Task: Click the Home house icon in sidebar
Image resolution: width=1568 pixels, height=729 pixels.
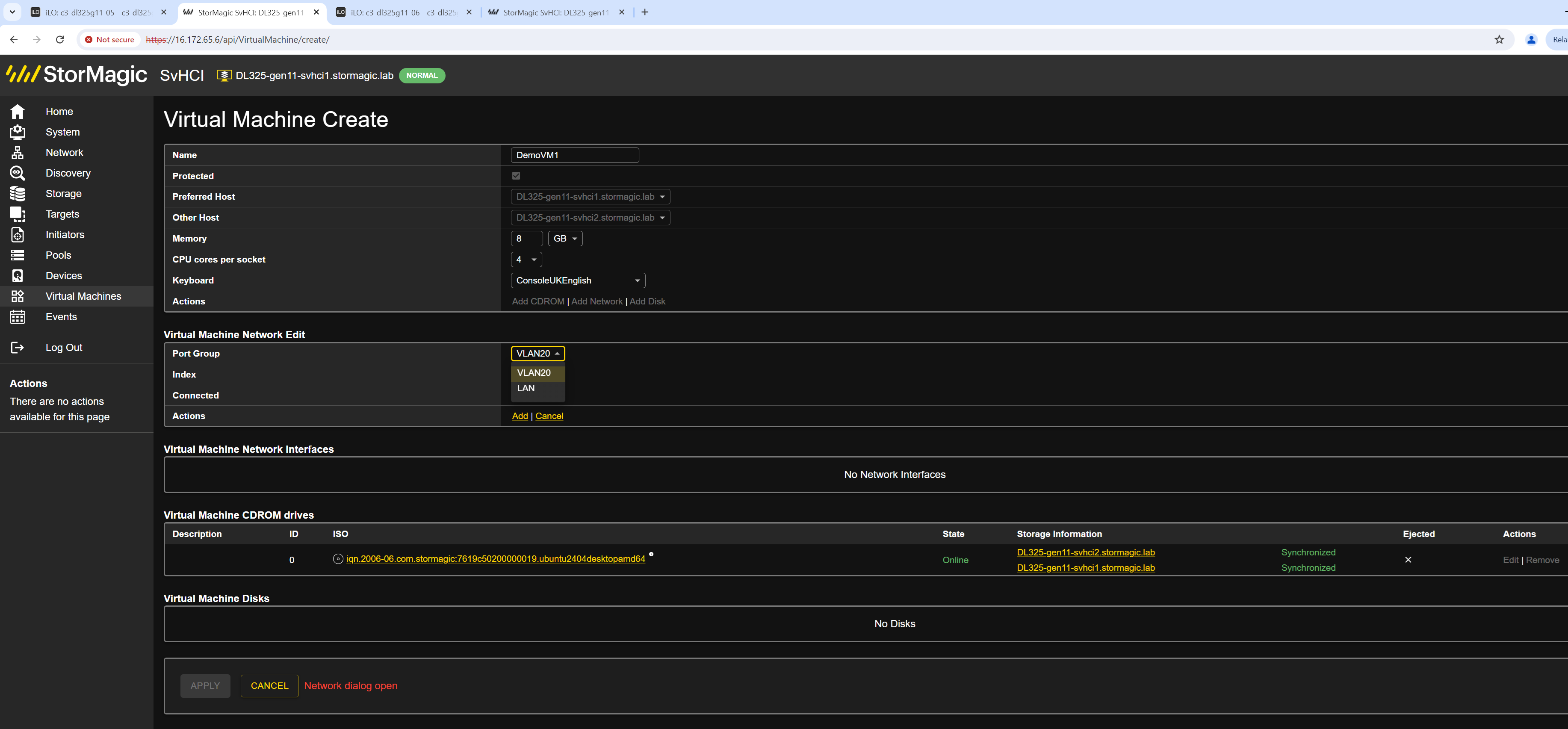Action: pyautogui.click(x=18, y=111)
